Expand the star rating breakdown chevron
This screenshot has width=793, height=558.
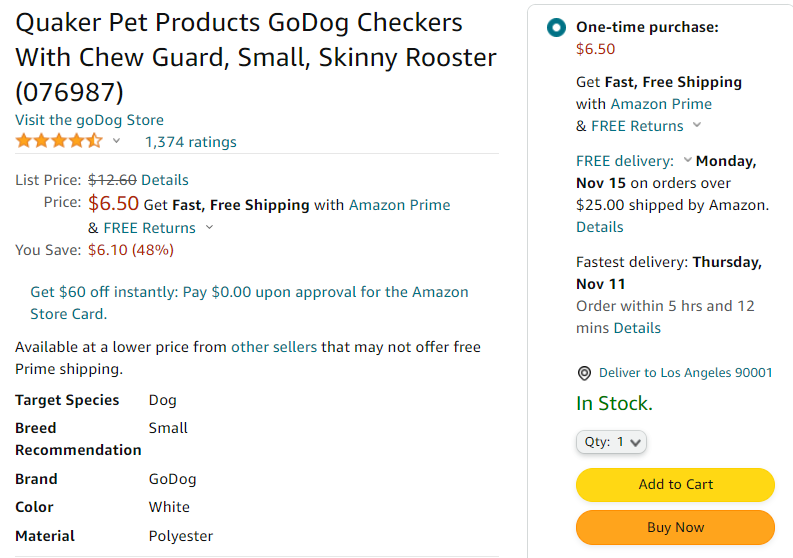pos(117,141)
